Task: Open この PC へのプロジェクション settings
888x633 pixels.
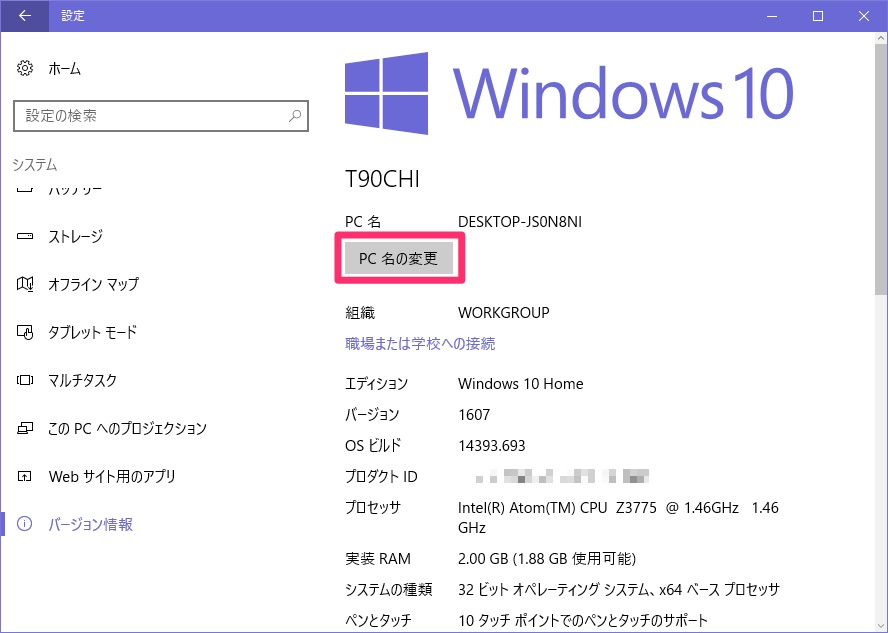Action: click(x=127, y=428)
